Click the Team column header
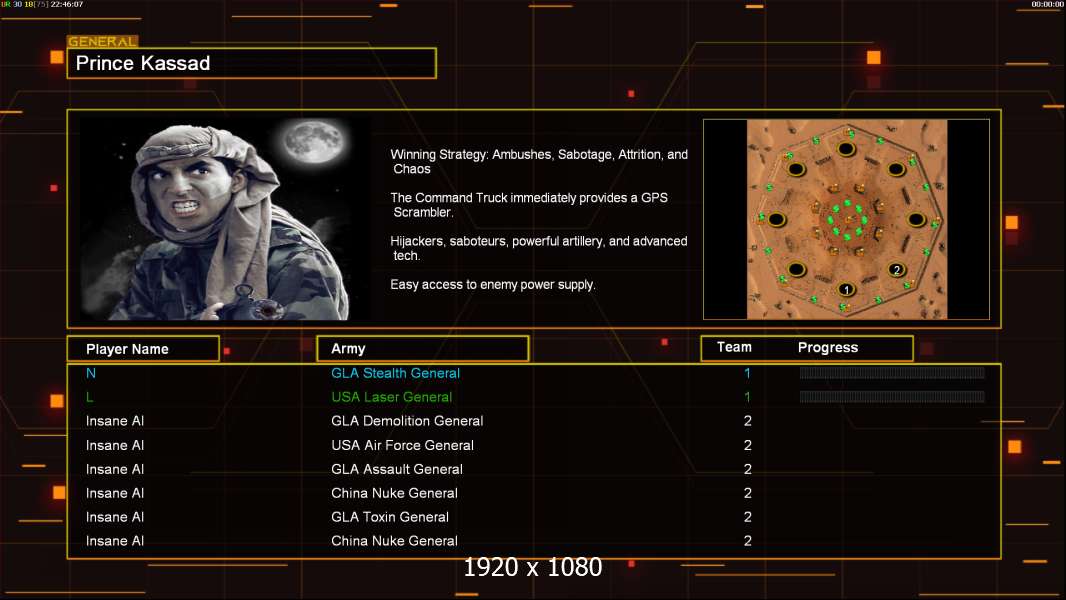 tap(734, 347)
